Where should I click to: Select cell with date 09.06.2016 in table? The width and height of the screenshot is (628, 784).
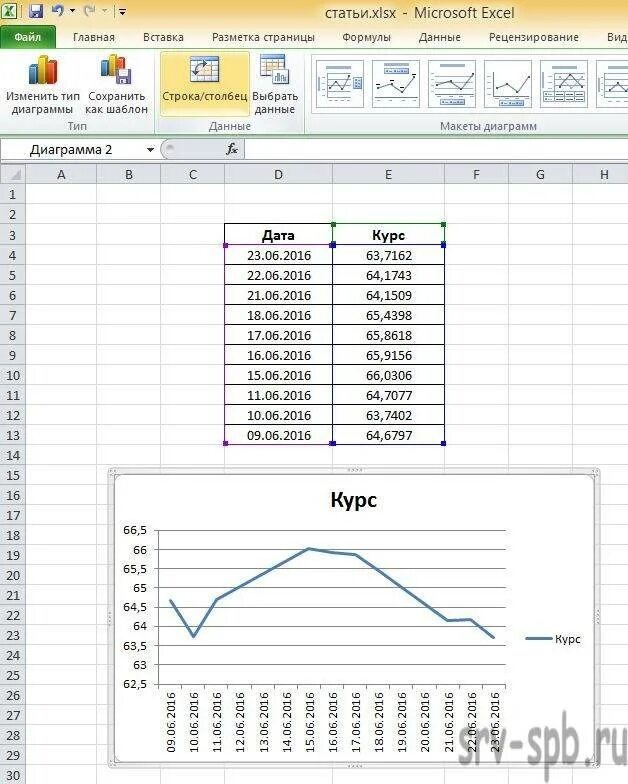pos(278,435)
